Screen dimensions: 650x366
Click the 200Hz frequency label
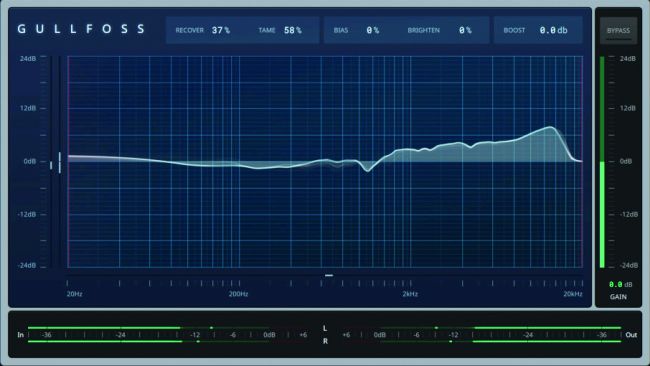tap(238, 294)
